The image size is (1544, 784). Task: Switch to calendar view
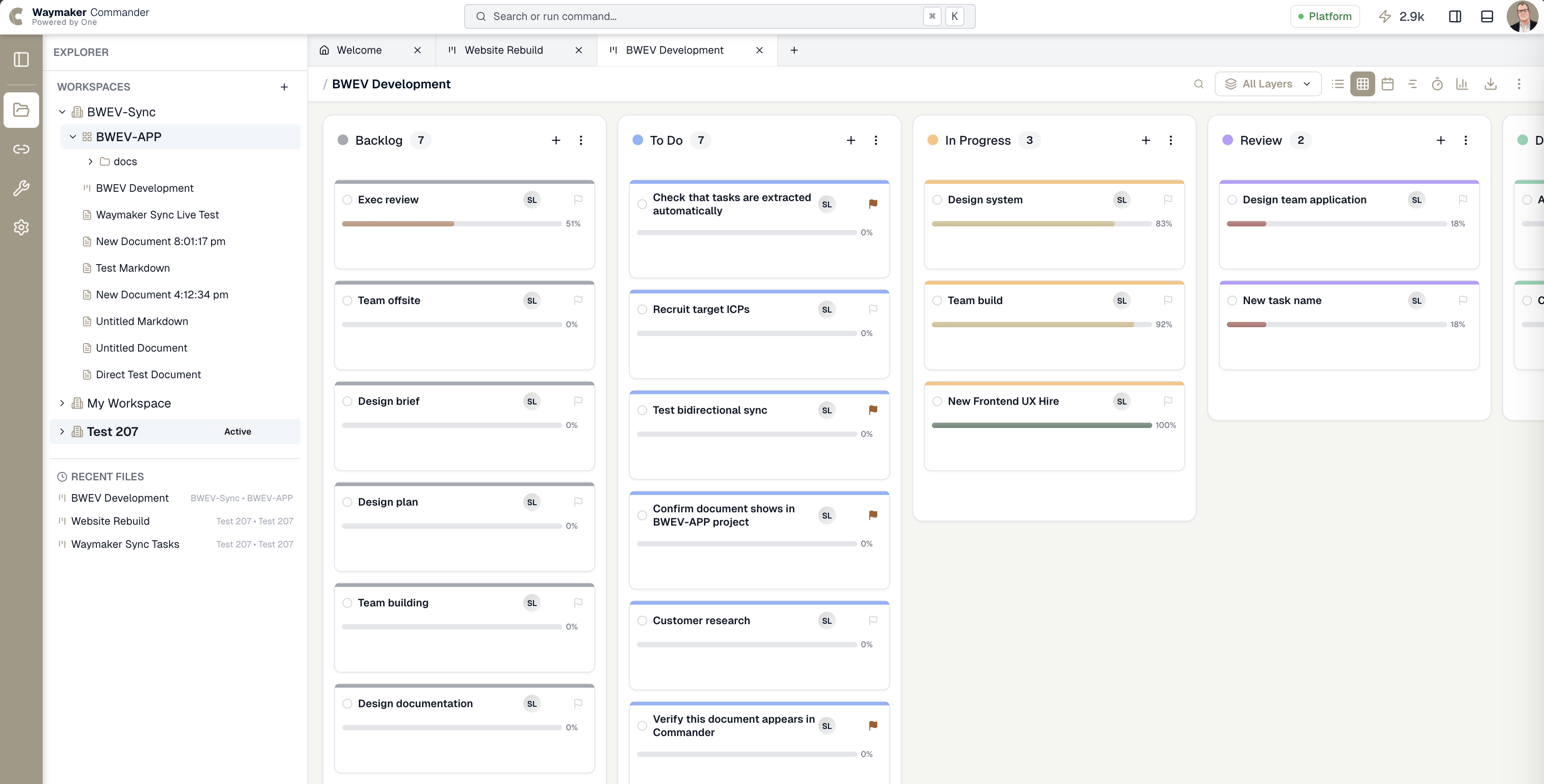[1388, 84]
